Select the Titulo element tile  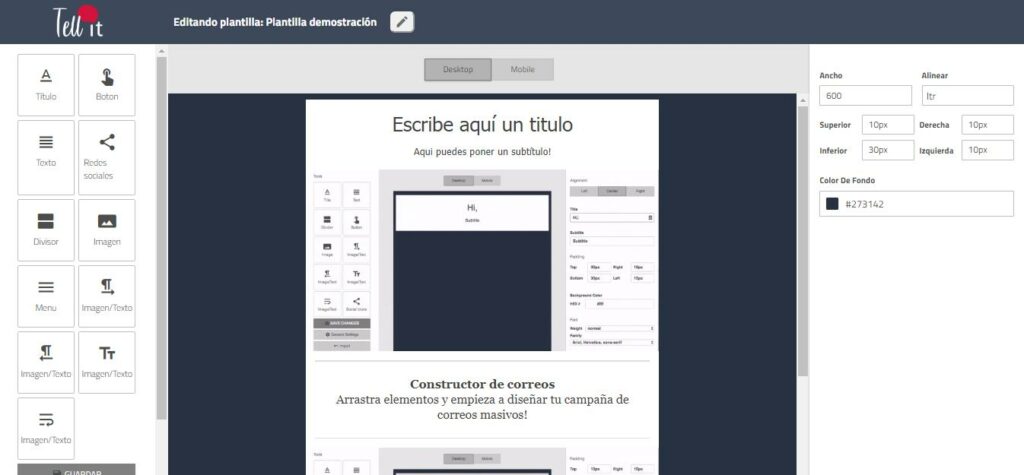[x=46, y=85]
